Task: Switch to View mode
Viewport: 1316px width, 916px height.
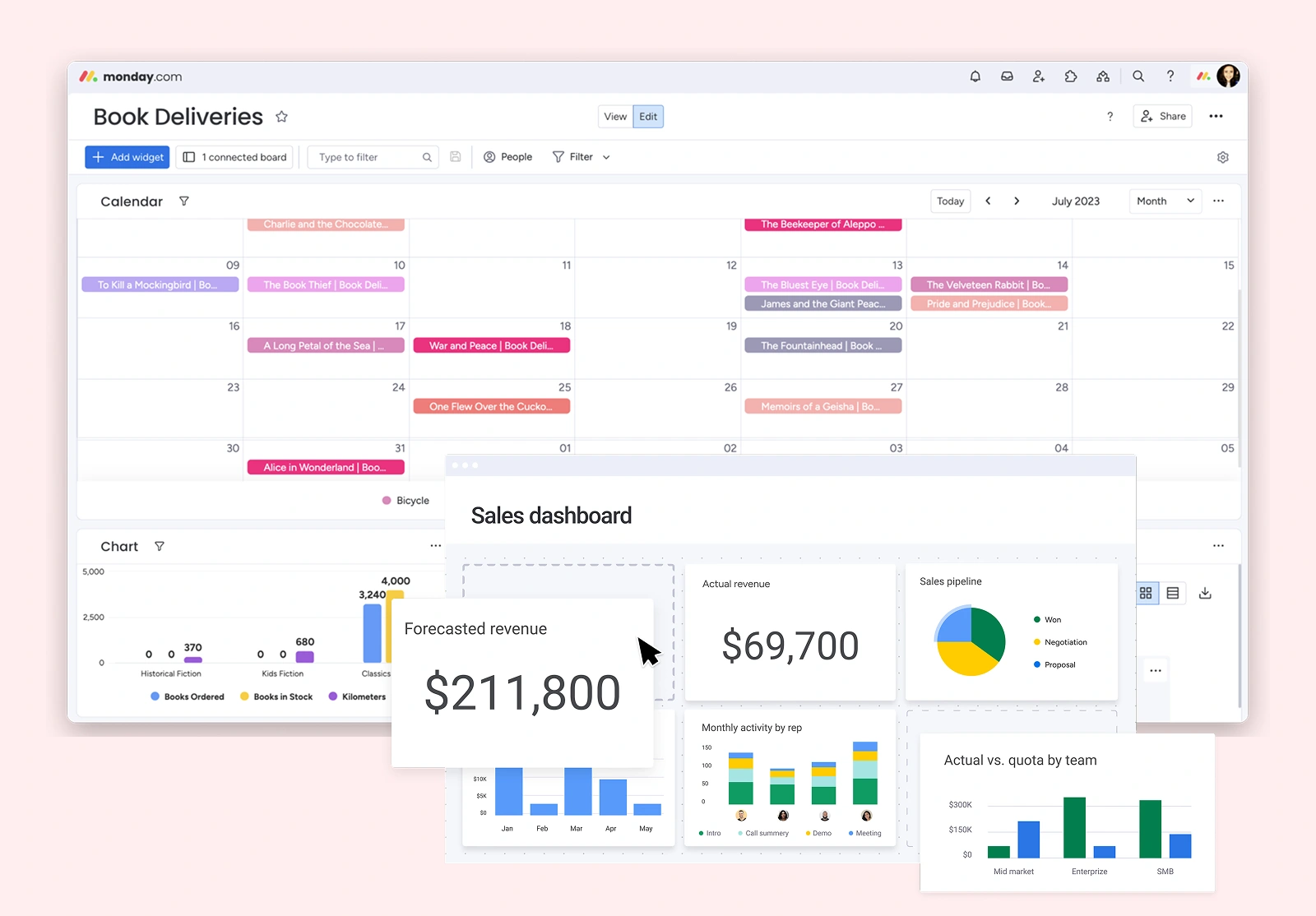Action: point(615,117)
